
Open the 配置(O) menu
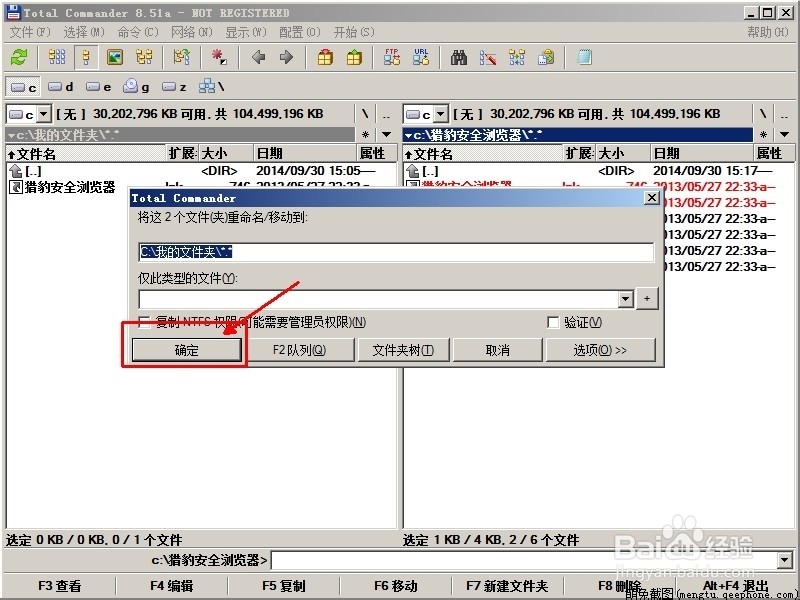[x=299, y=32]
